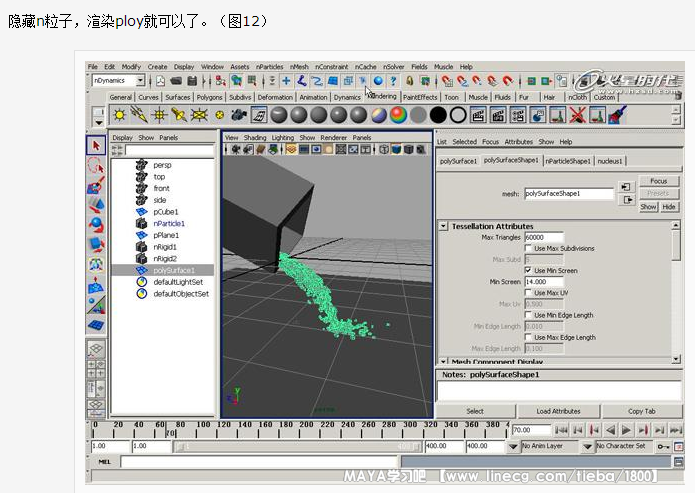The image size is (695, 493).
Task: Click the new scene file icon
Action: [160, 81]
